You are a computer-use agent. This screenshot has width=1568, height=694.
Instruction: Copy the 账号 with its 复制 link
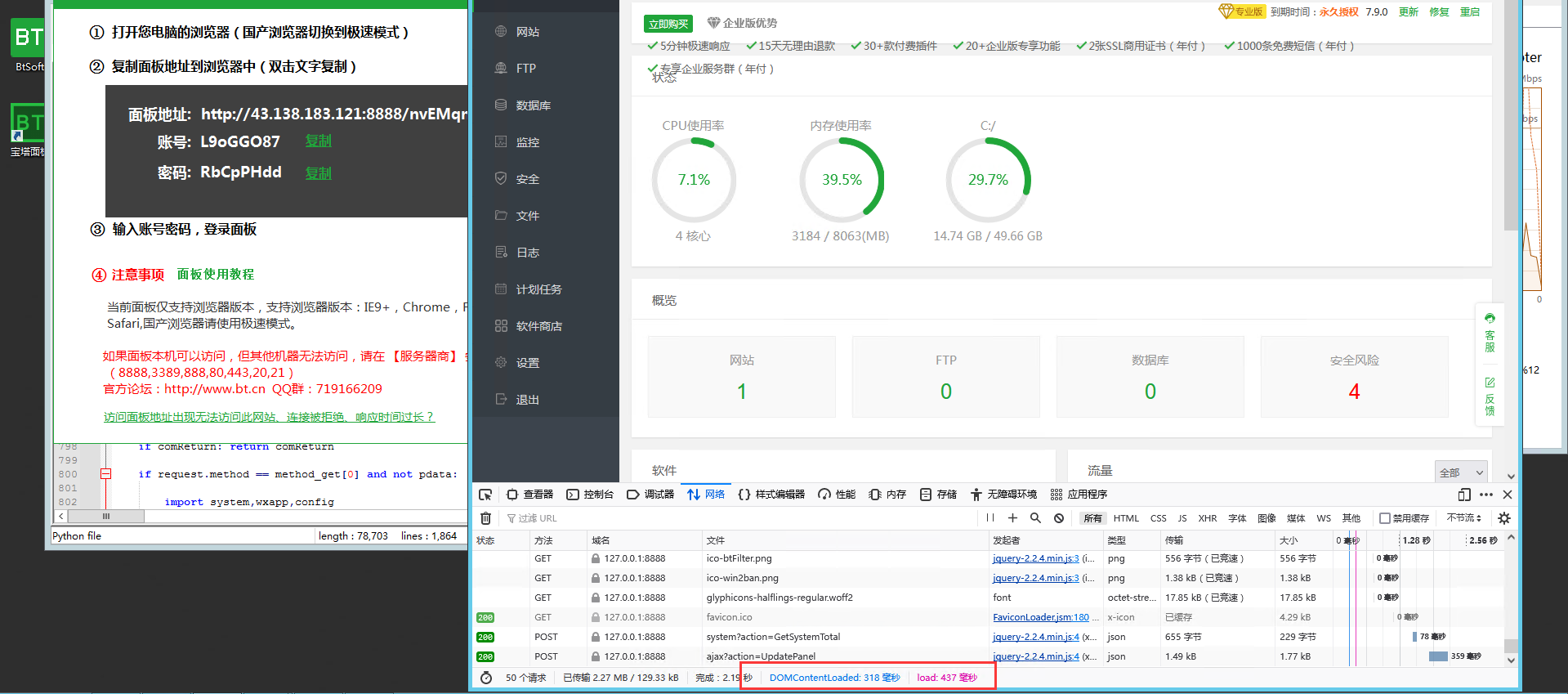click(x=319, y=141)
